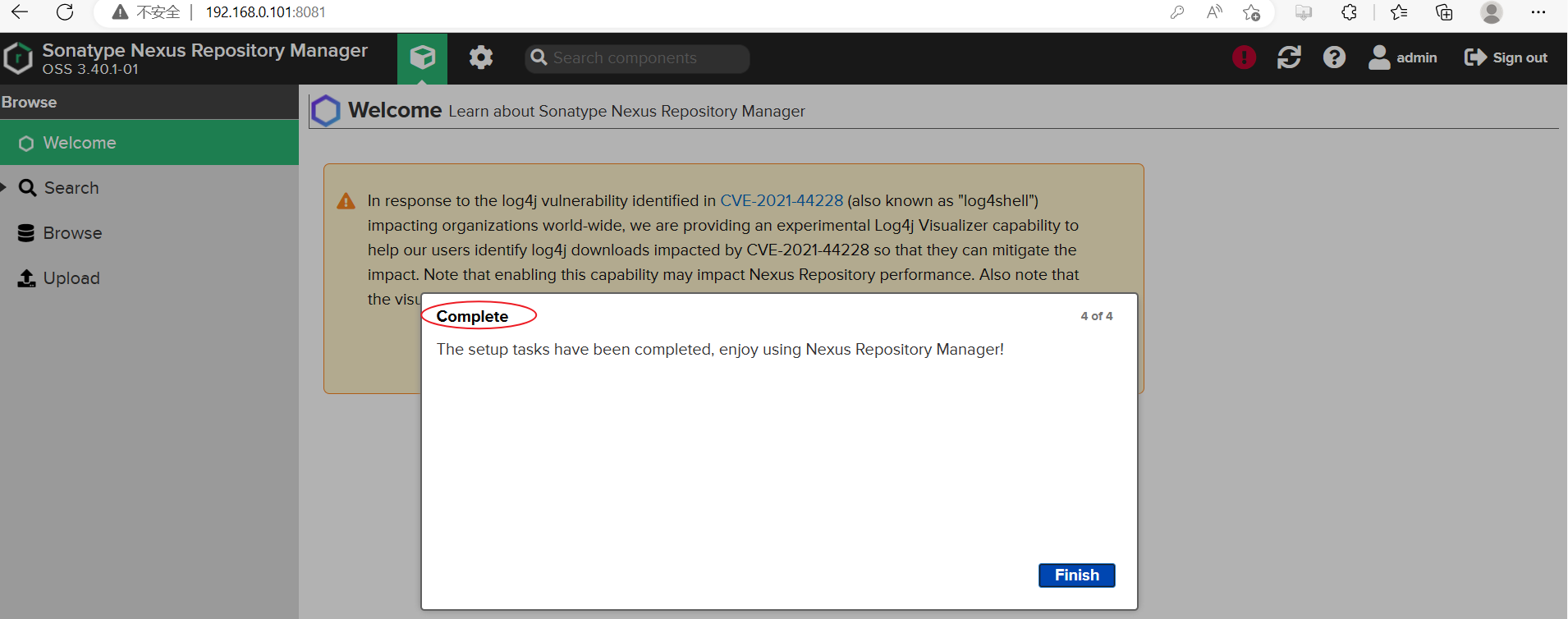Click the '4 of 4' step indicator
Screen dimensions: 1568x619
coord(1096,316)
